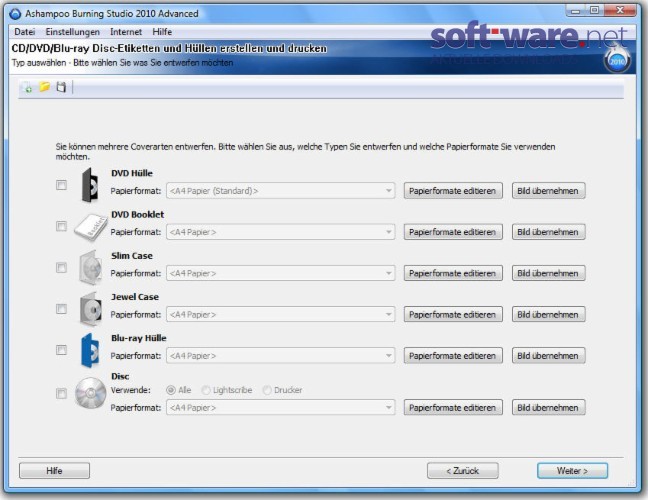The height and width of the screenshot is (500, 648).
Task: Minimize the Ashampoo Burning Studio window
Action: (576, 10)
